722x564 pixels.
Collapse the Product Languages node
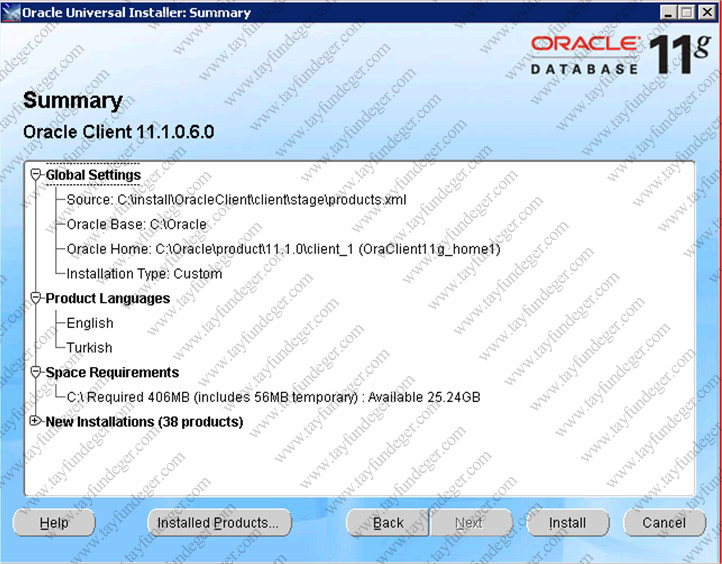[35, 298]
